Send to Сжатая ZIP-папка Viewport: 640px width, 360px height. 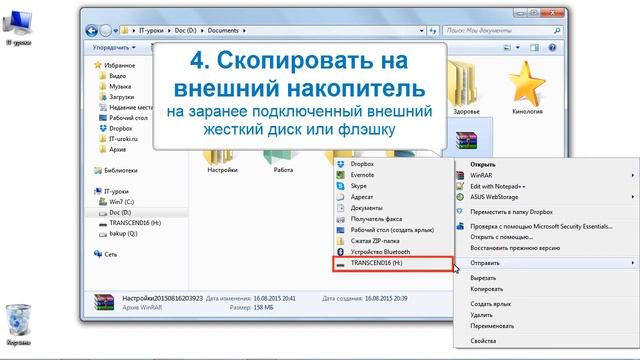[x=393, y=241]
